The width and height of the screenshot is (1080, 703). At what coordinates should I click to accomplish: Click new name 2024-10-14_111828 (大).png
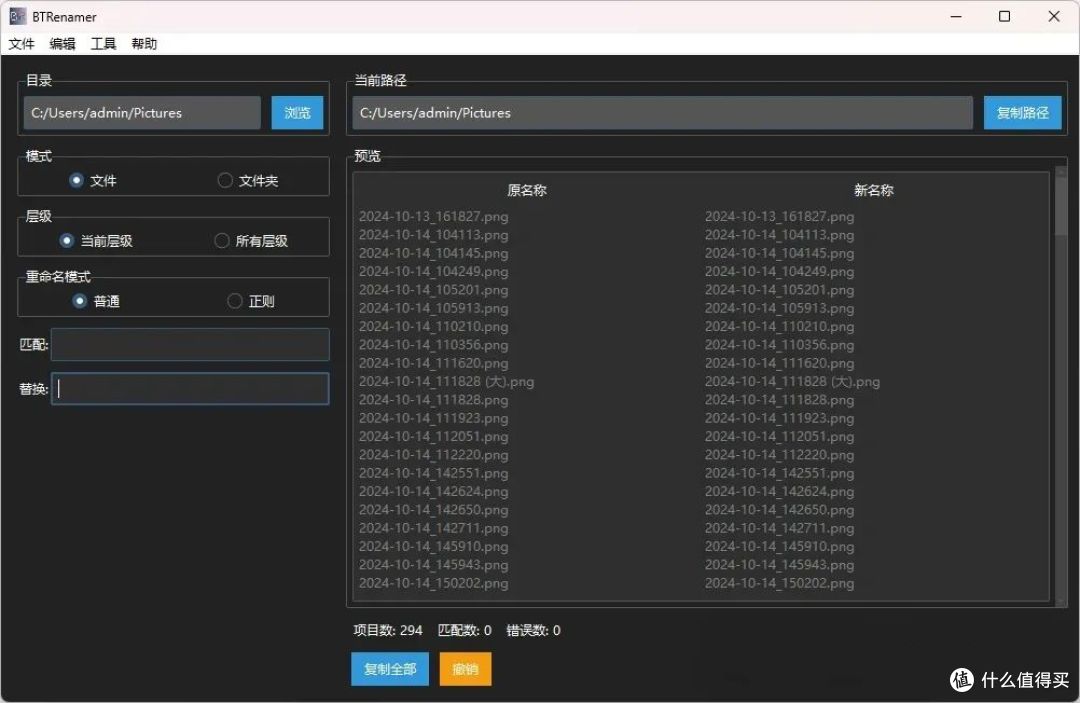[792, 381]
